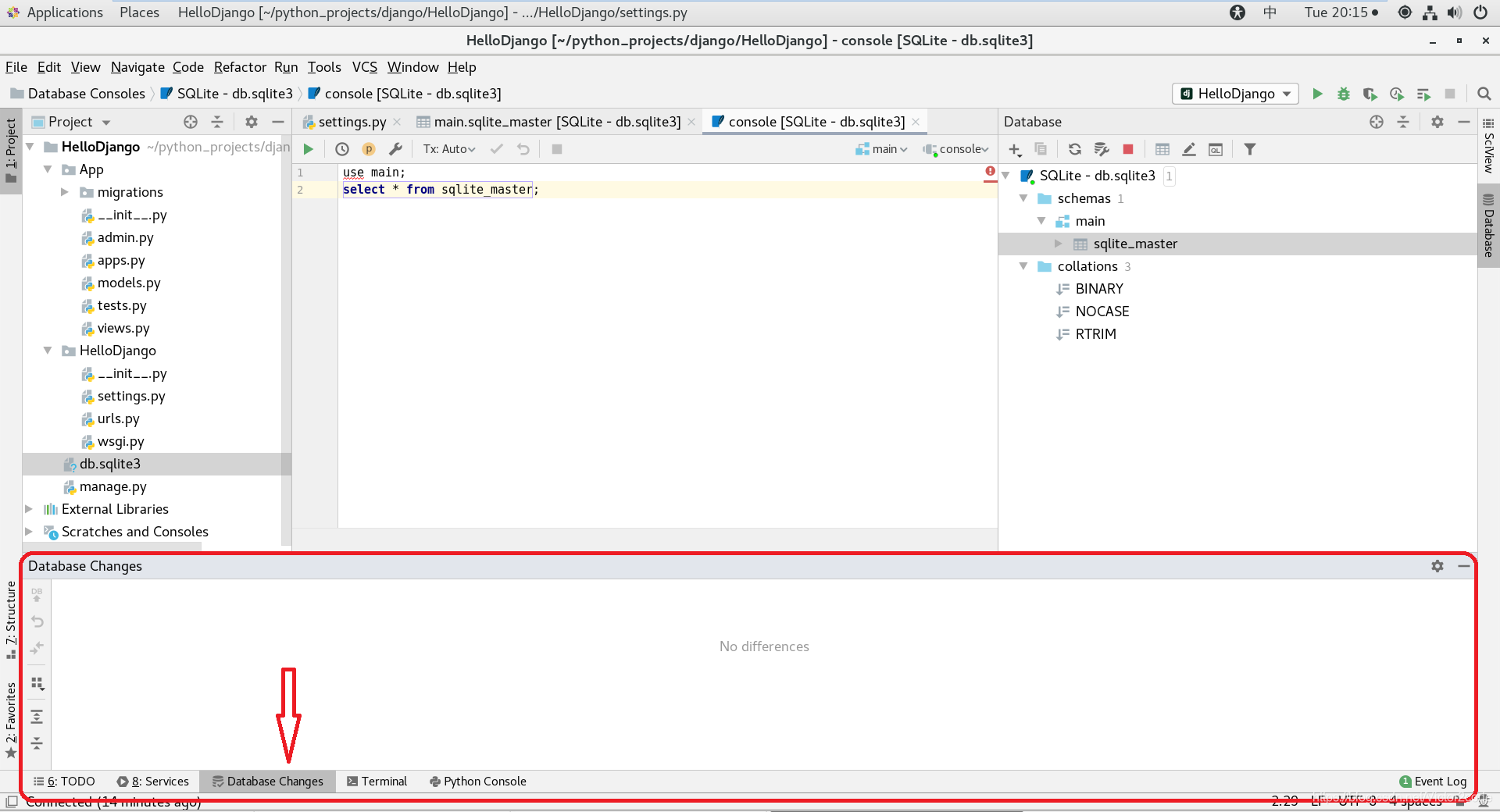
Task: Click the revert icon in Database Changes
Action: (37, 621)
